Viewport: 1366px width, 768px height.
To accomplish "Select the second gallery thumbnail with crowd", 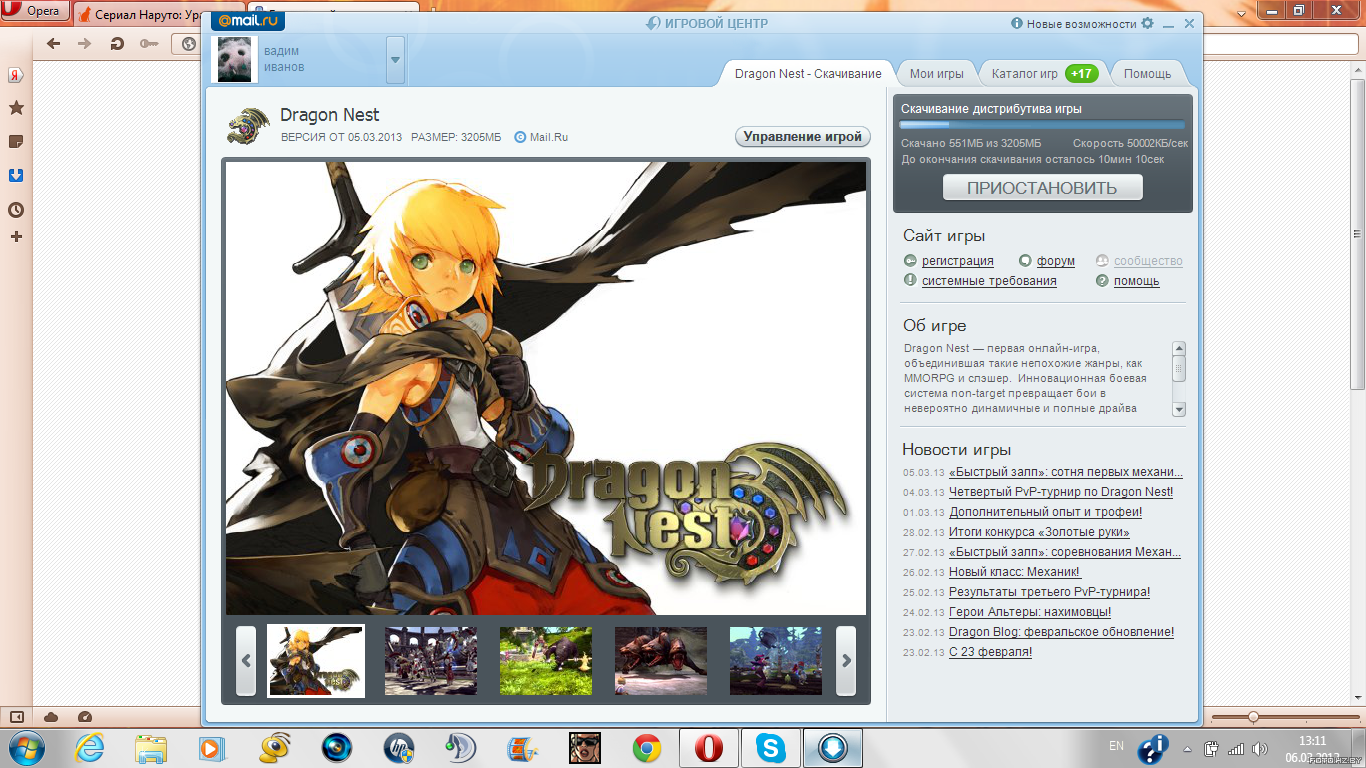I will coord(431,661).
